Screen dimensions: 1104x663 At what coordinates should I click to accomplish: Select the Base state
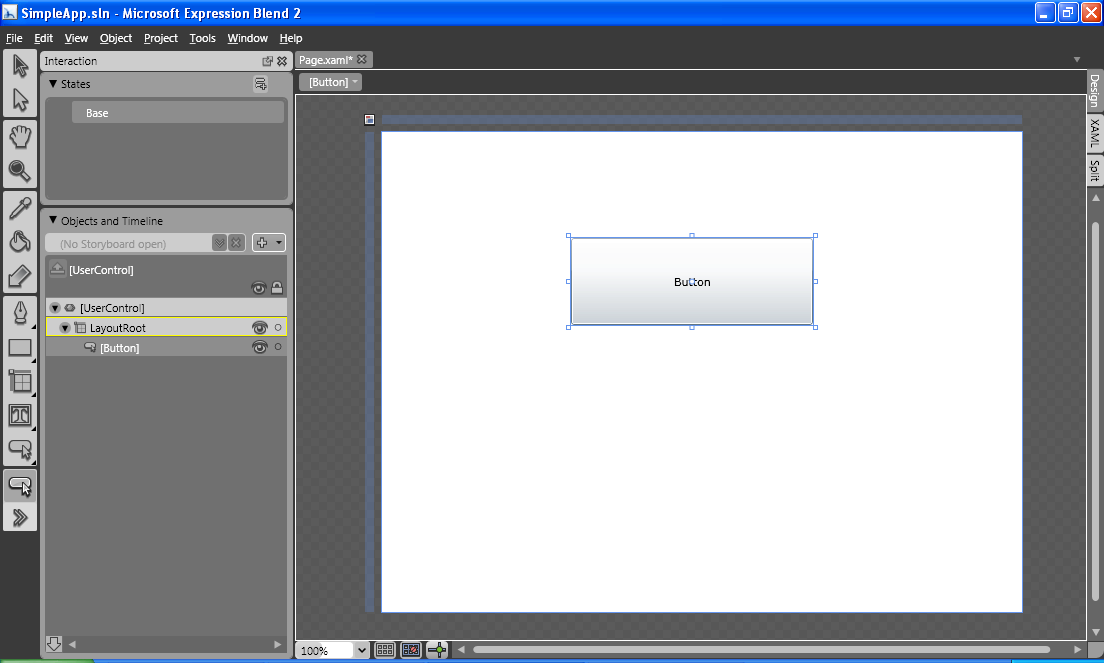coord(177,113)
